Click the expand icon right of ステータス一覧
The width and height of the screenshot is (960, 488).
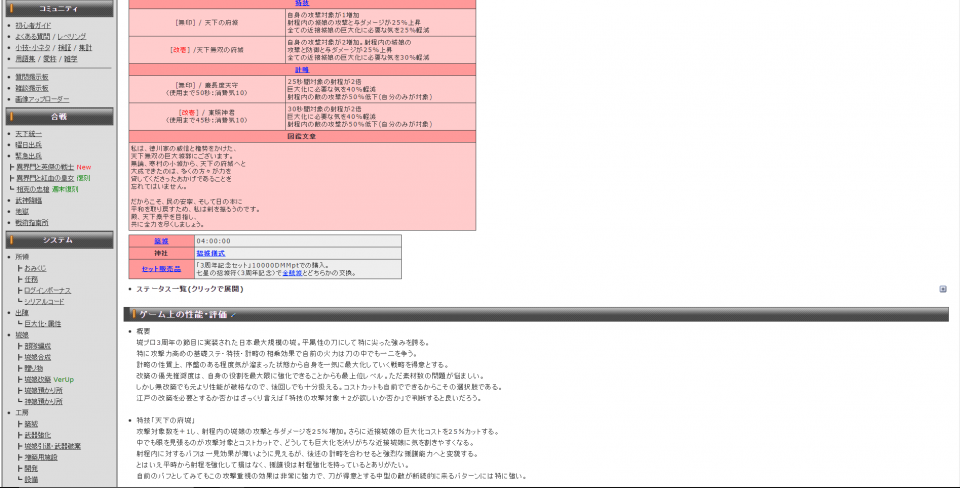click(942, 289)
